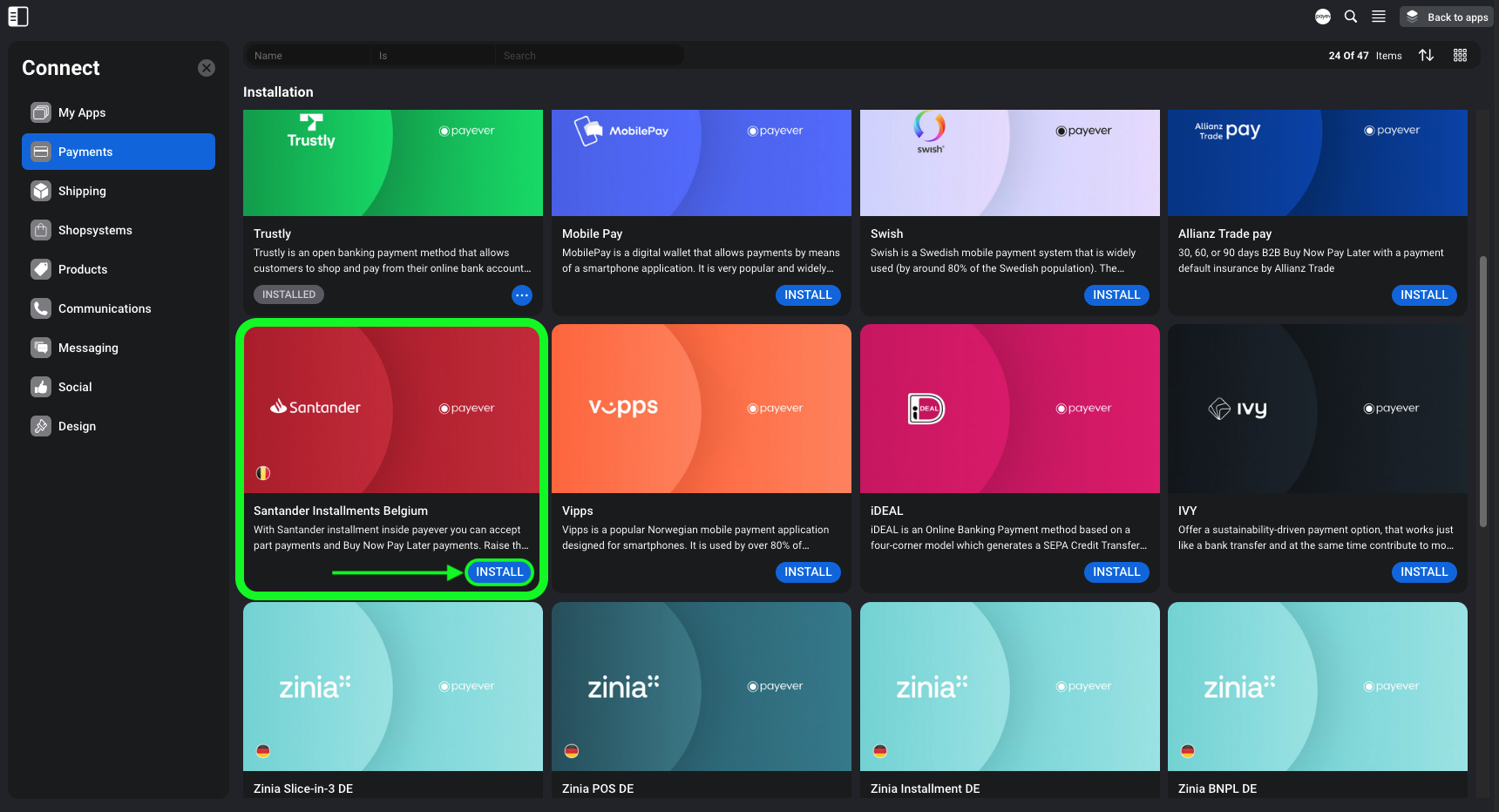Install Santander Installments Belgium
The width and height of the screenshot is (1499, 812).
coord(499,572)
